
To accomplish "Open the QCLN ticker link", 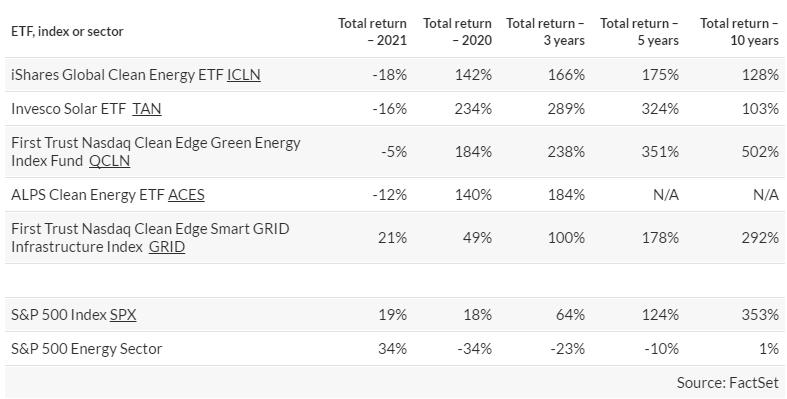I will coord(109,161).
